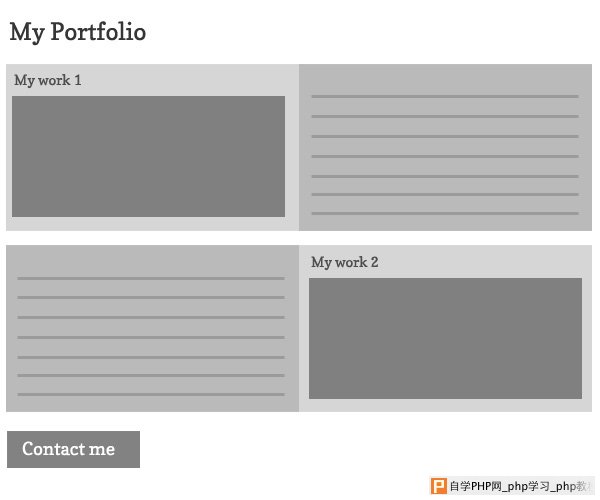Click the description panel right of My work 1
The height and width of the screenshot is (500, 600).
click(x=445, y=147)
